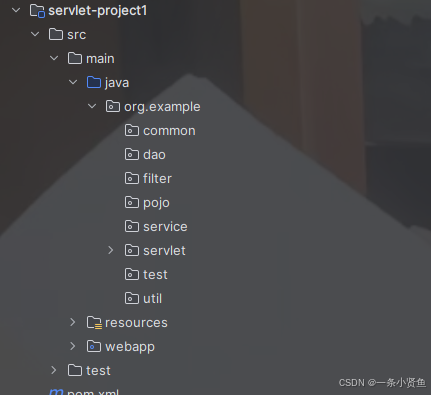Expand the resources folder chevron

73,322
